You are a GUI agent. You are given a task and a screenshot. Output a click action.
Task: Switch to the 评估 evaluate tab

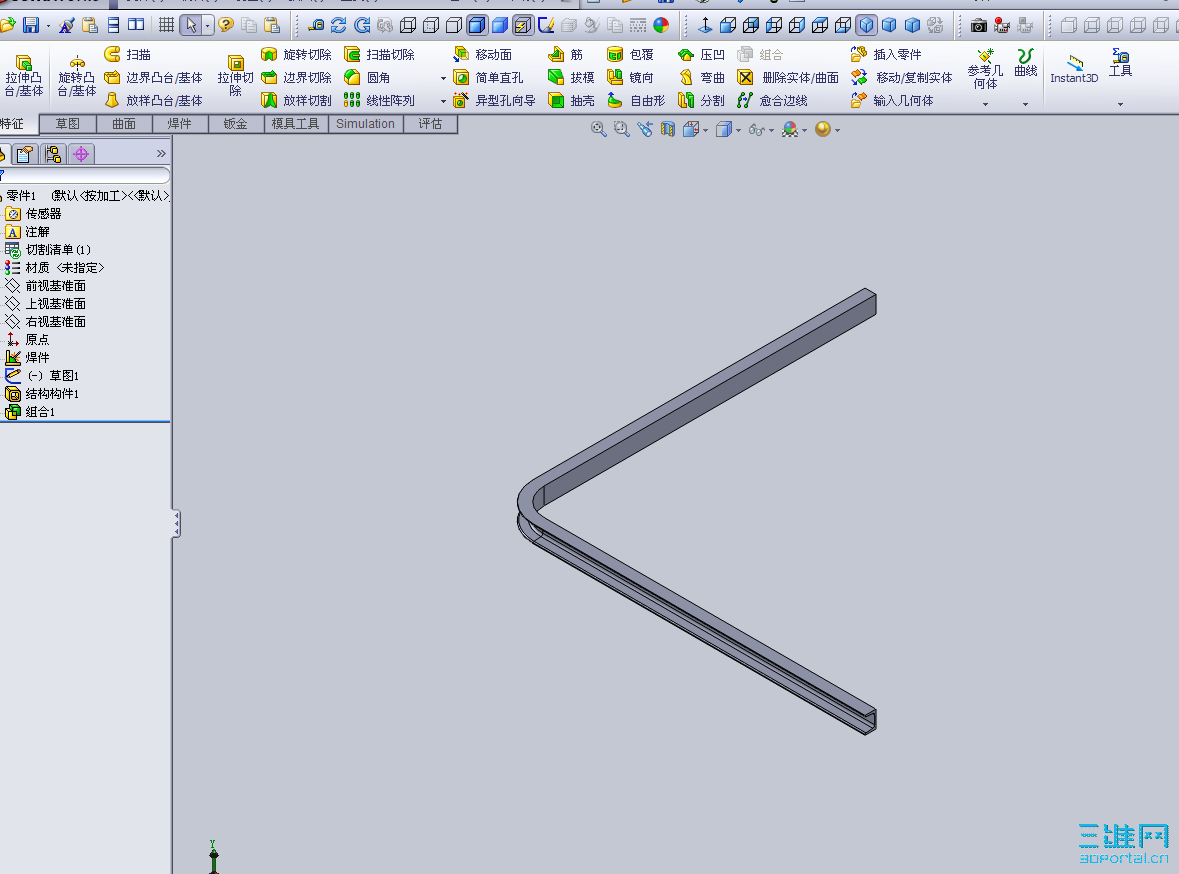coord(430,124)
